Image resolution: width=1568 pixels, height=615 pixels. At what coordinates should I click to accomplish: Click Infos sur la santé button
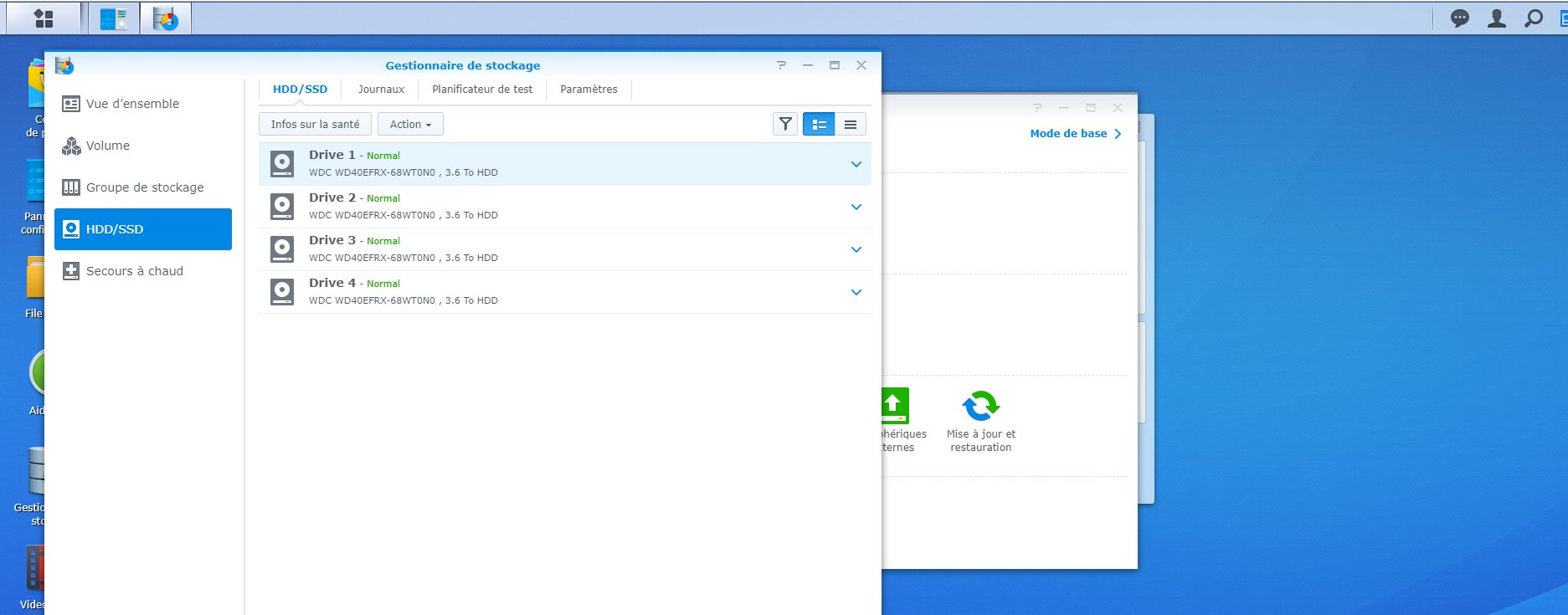pos(315,124)
